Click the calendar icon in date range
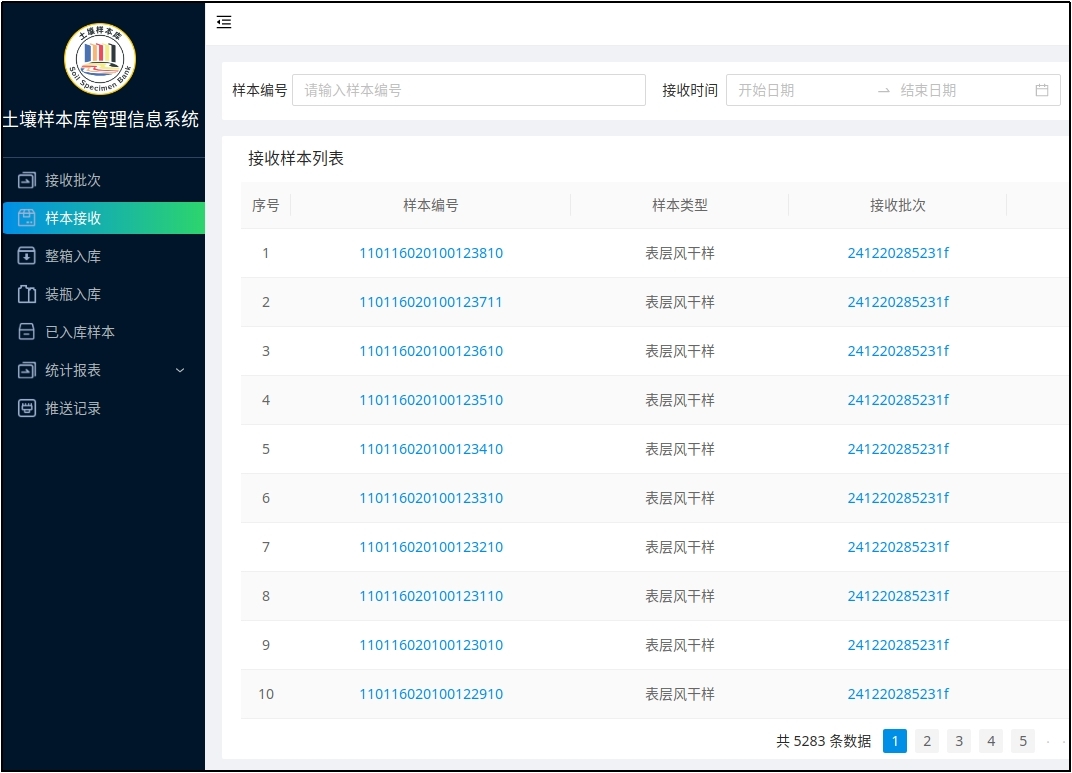 (x=1042, y=90)
